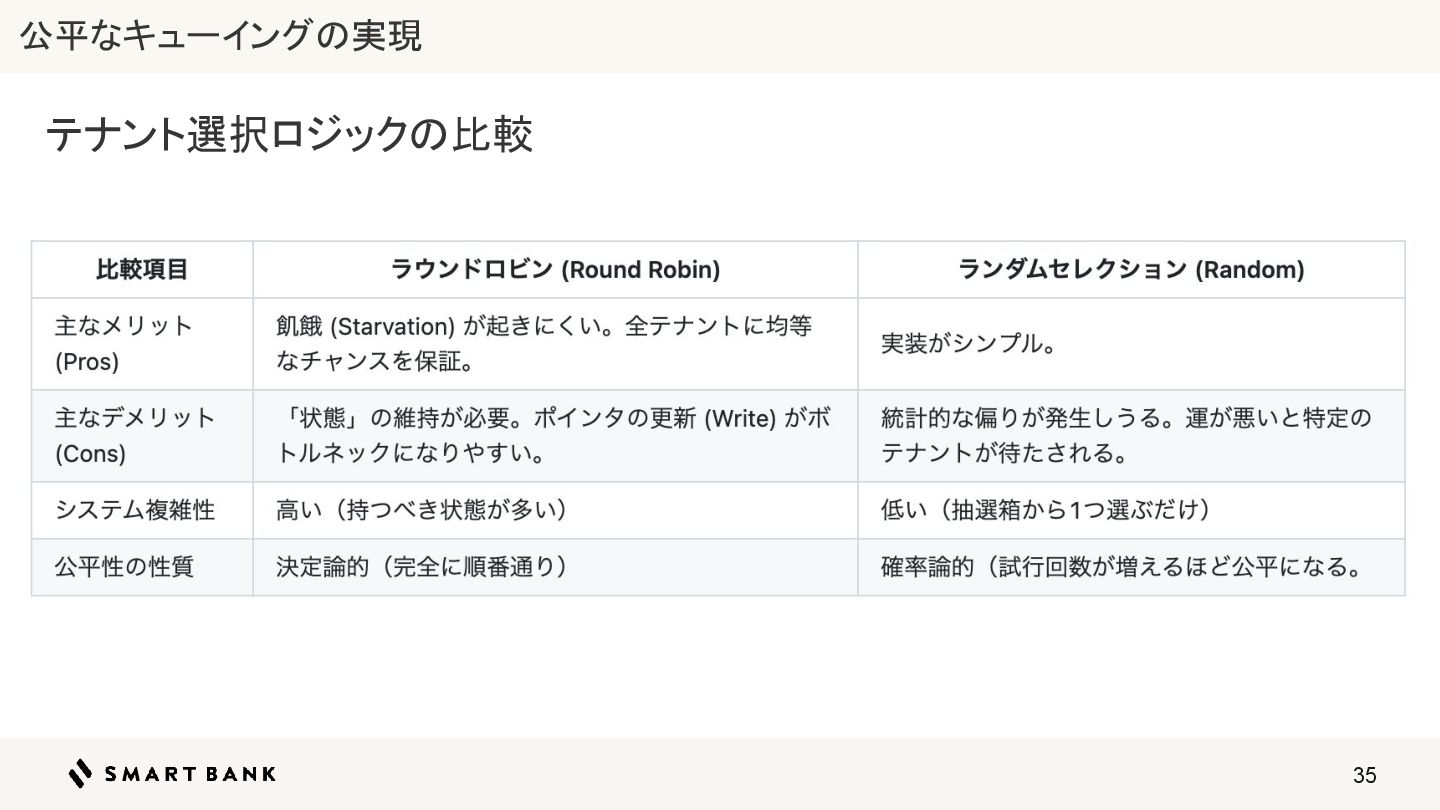
Task: Select the cell mentioning 飢餓 (Starvation)
Action: 555,344
